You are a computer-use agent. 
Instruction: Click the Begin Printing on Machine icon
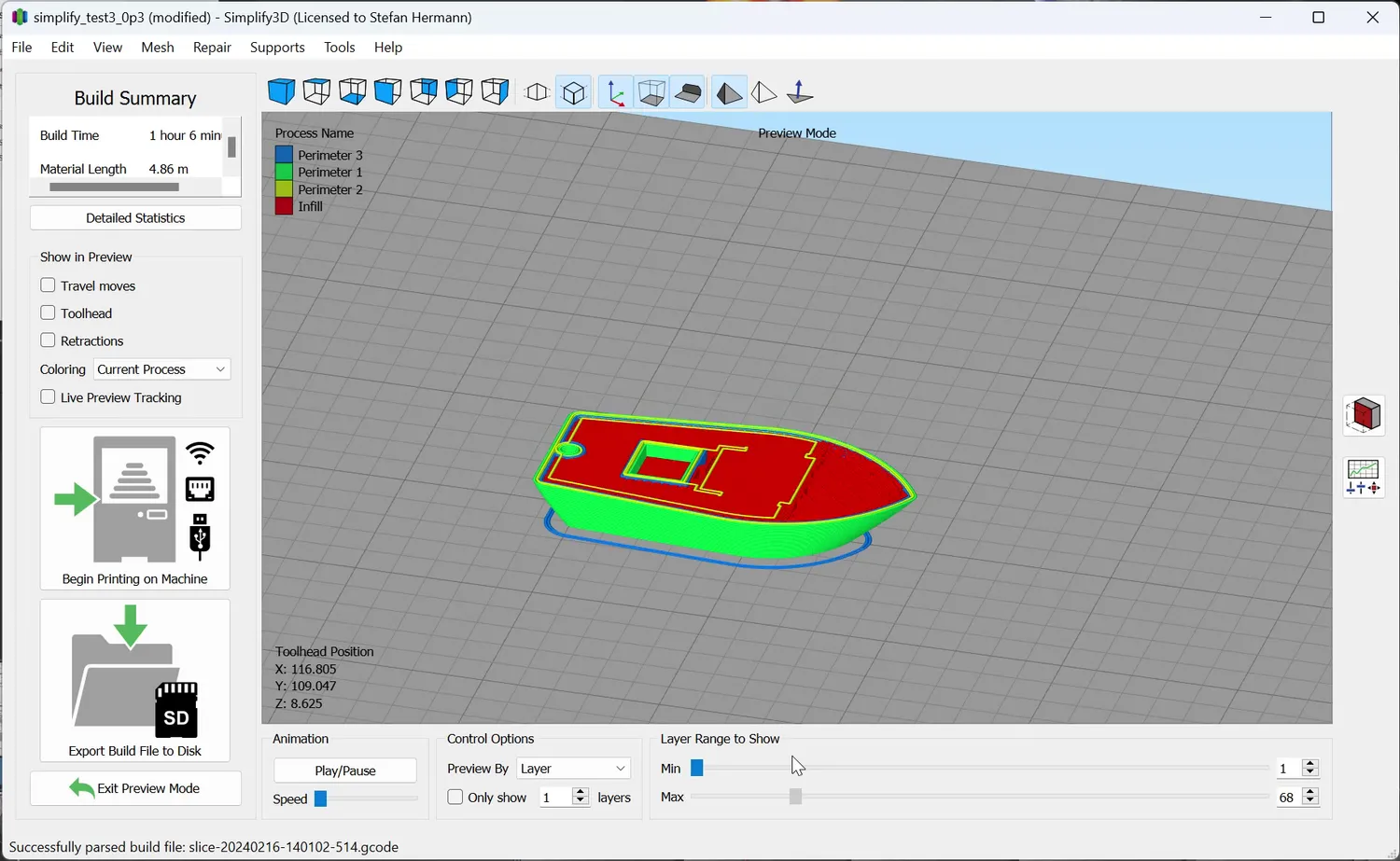click(135, 508)
